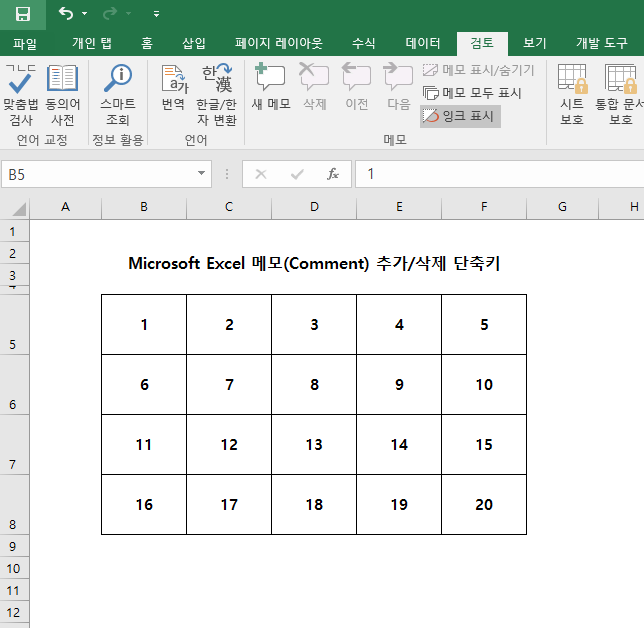Toggle 메모 표시/숨기기 option
The width and height of the screenshot is (644, 628).
(x=478, y=70)
